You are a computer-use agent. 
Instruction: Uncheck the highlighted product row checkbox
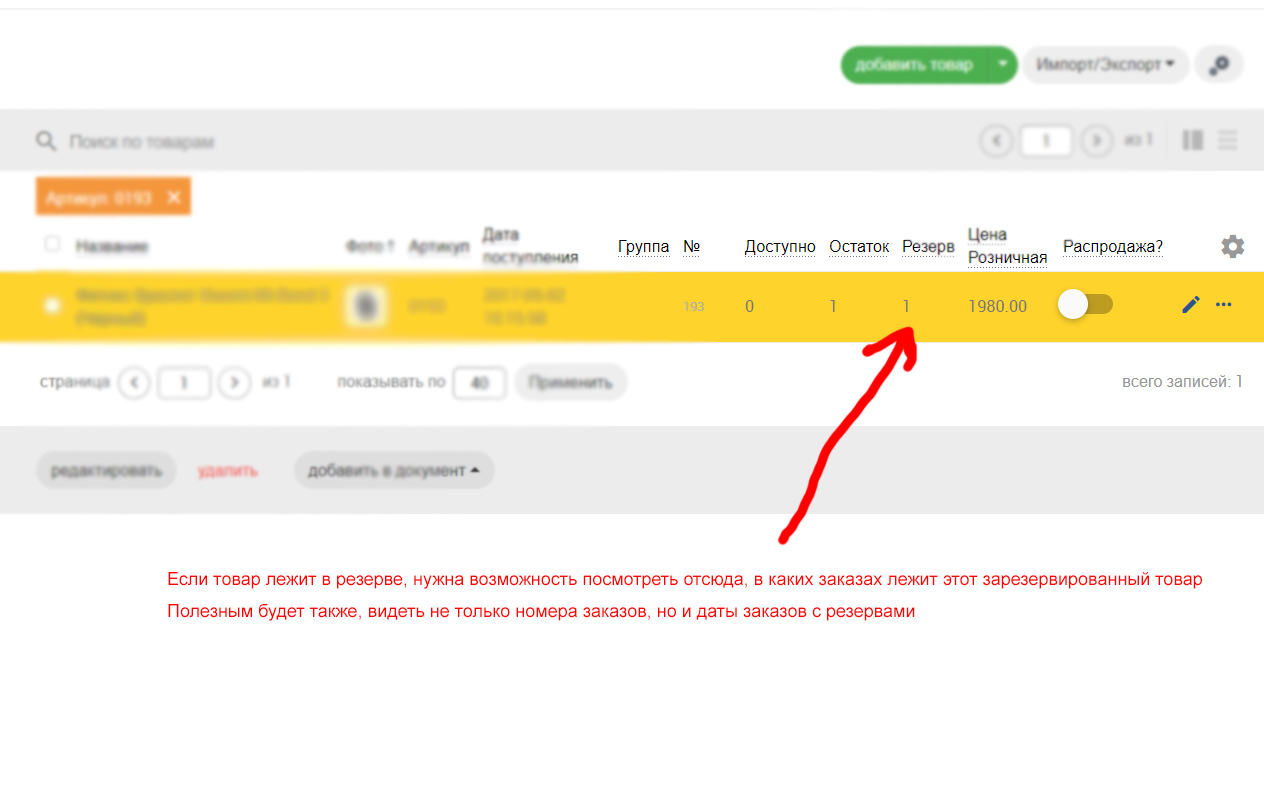53,305
